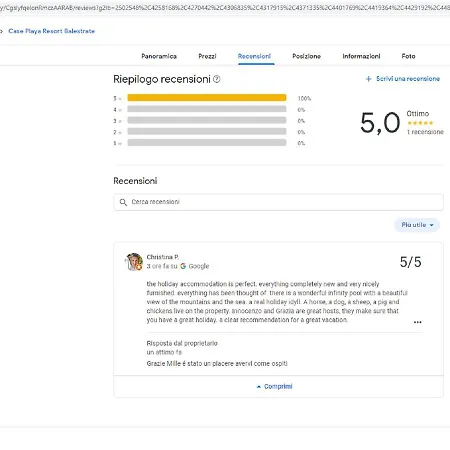Click the up arrow beside Comprimi

tap(259, 387)
